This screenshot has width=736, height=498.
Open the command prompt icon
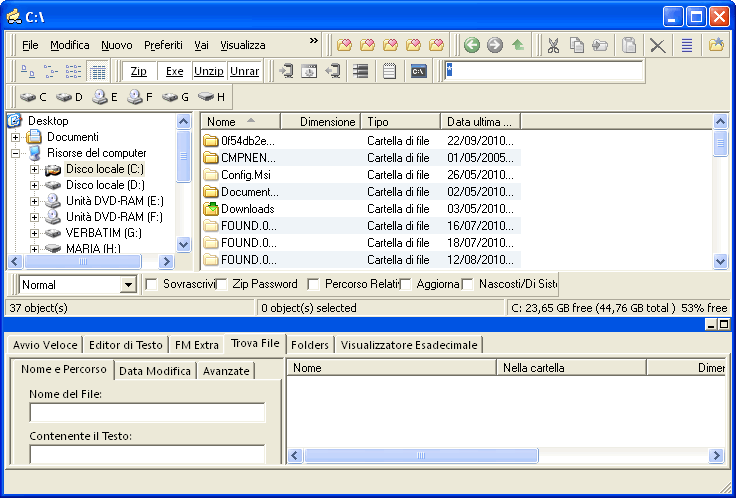click(420, 71)
